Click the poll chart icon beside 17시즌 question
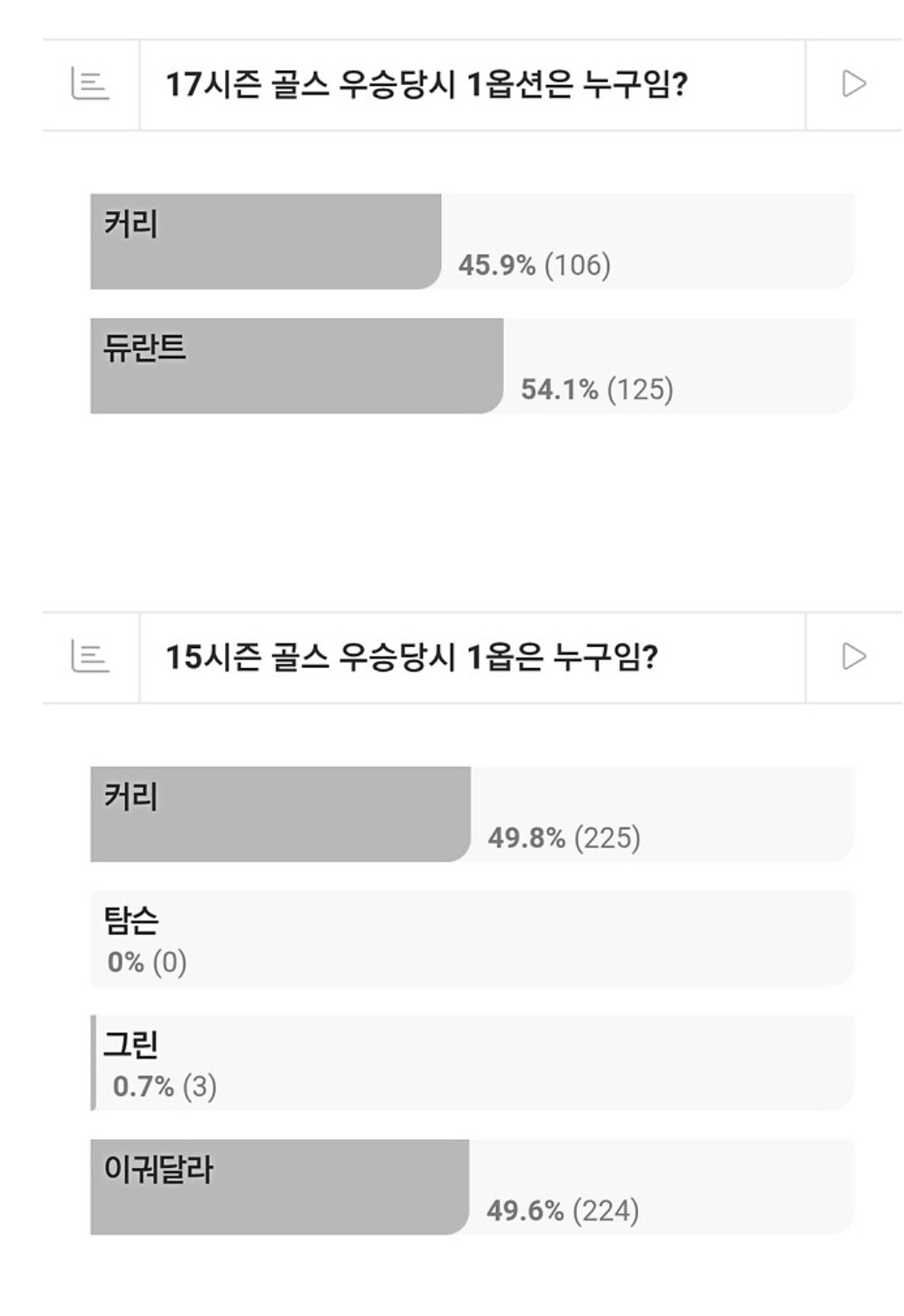 (90, 85)
